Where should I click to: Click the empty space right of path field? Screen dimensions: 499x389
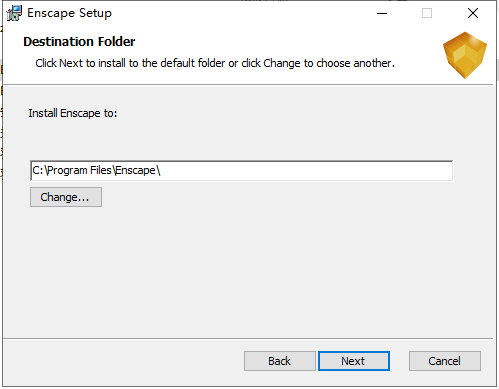point(474,171)
